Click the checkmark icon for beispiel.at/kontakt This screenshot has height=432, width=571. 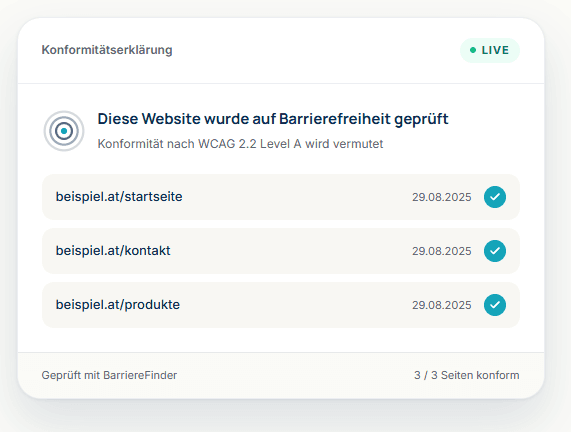point(495,251)
